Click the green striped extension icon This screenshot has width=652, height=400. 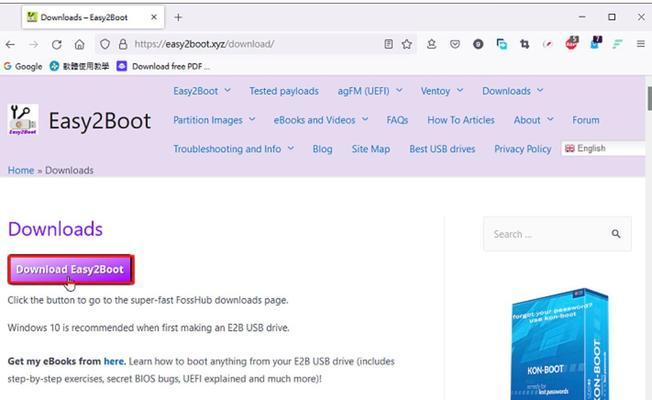[x=617, y=44]
